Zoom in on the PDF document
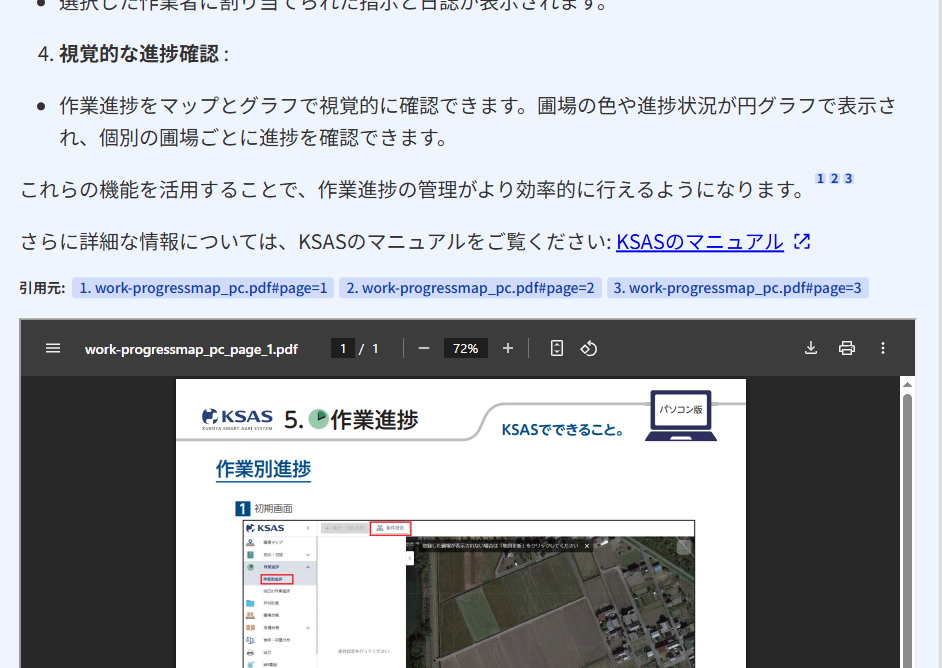The width and height of the screenshot is (942, 668). [x=507, y=348]
